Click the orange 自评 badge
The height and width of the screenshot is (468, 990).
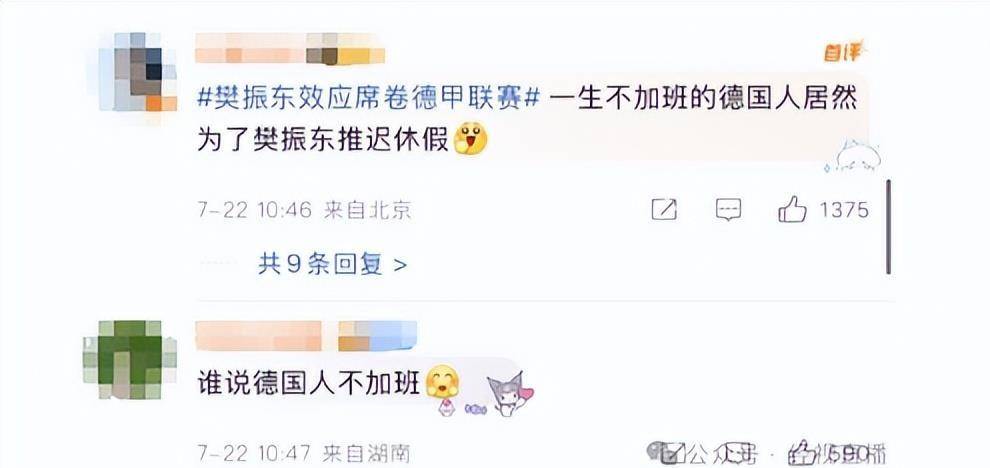[x=843, y=52]
